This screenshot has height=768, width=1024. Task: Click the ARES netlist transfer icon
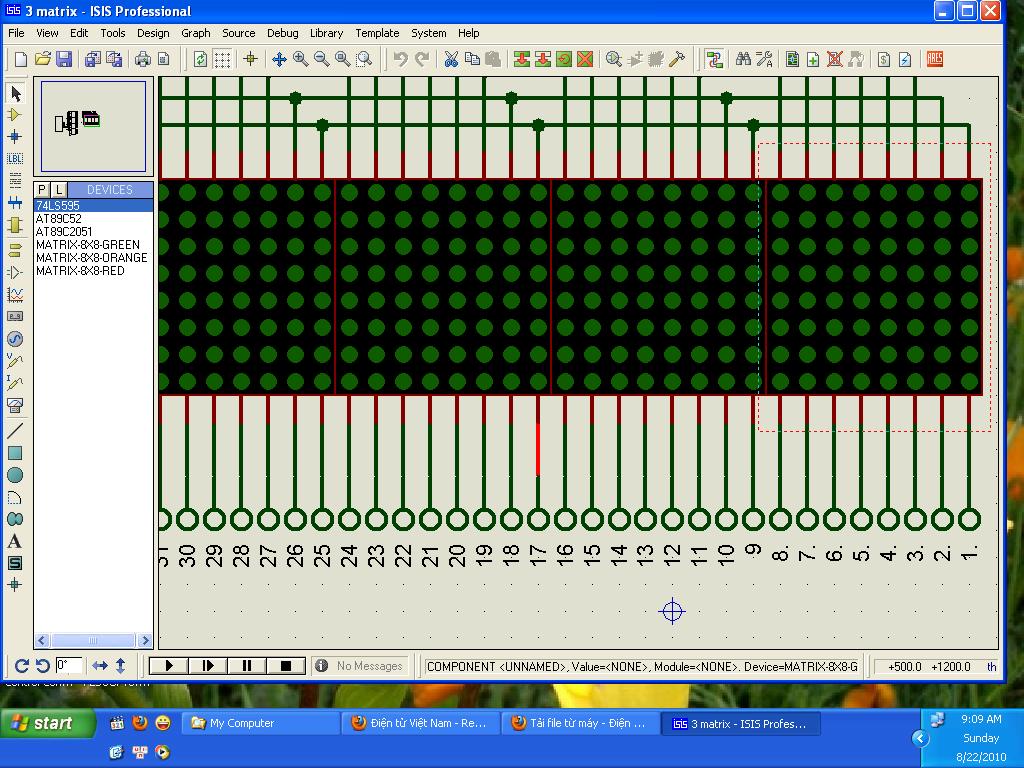(x=935, y=60)
